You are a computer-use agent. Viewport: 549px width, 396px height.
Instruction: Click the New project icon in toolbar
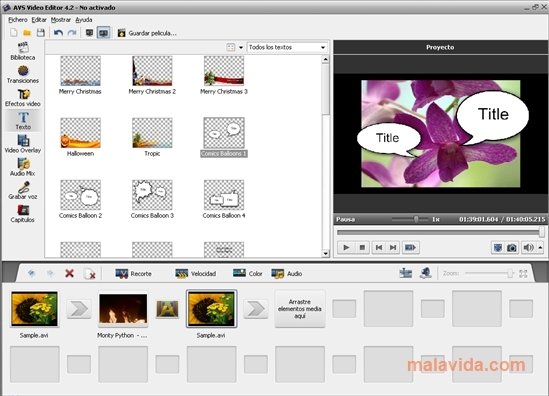pos(13,33)
